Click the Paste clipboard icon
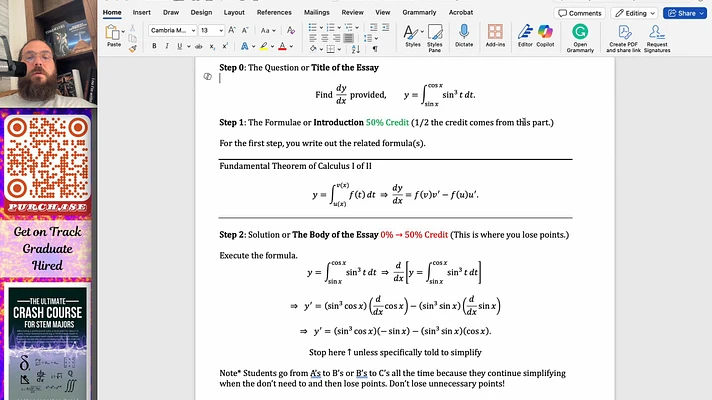The width and height of the screenshot is (712, 400). (x=112, y=33)
